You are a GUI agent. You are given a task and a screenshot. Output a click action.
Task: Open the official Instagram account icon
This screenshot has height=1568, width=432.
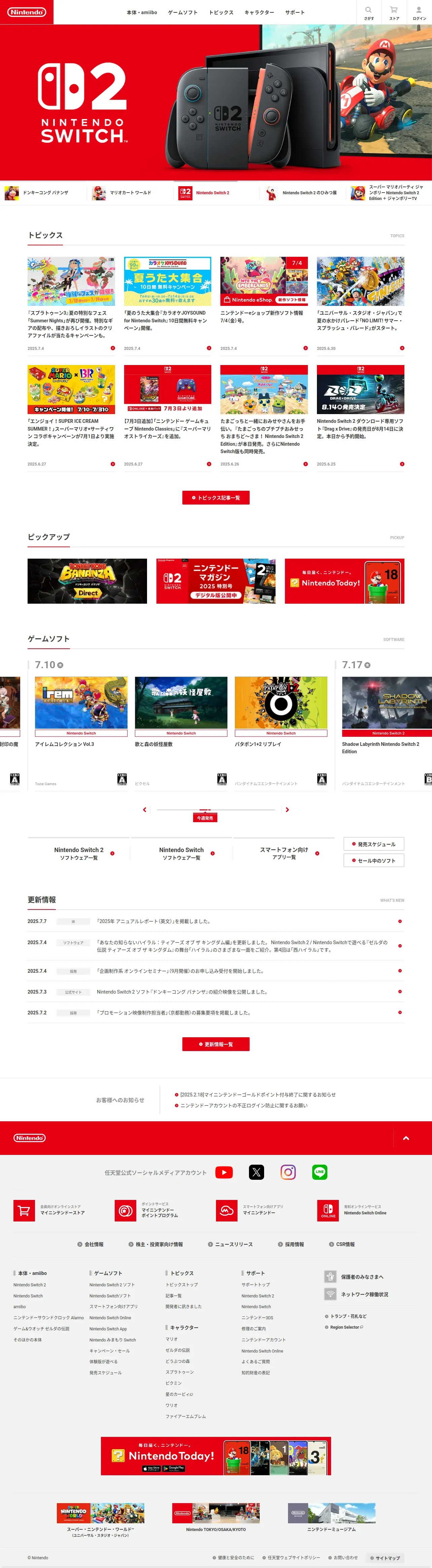(x=288, y=1172)
